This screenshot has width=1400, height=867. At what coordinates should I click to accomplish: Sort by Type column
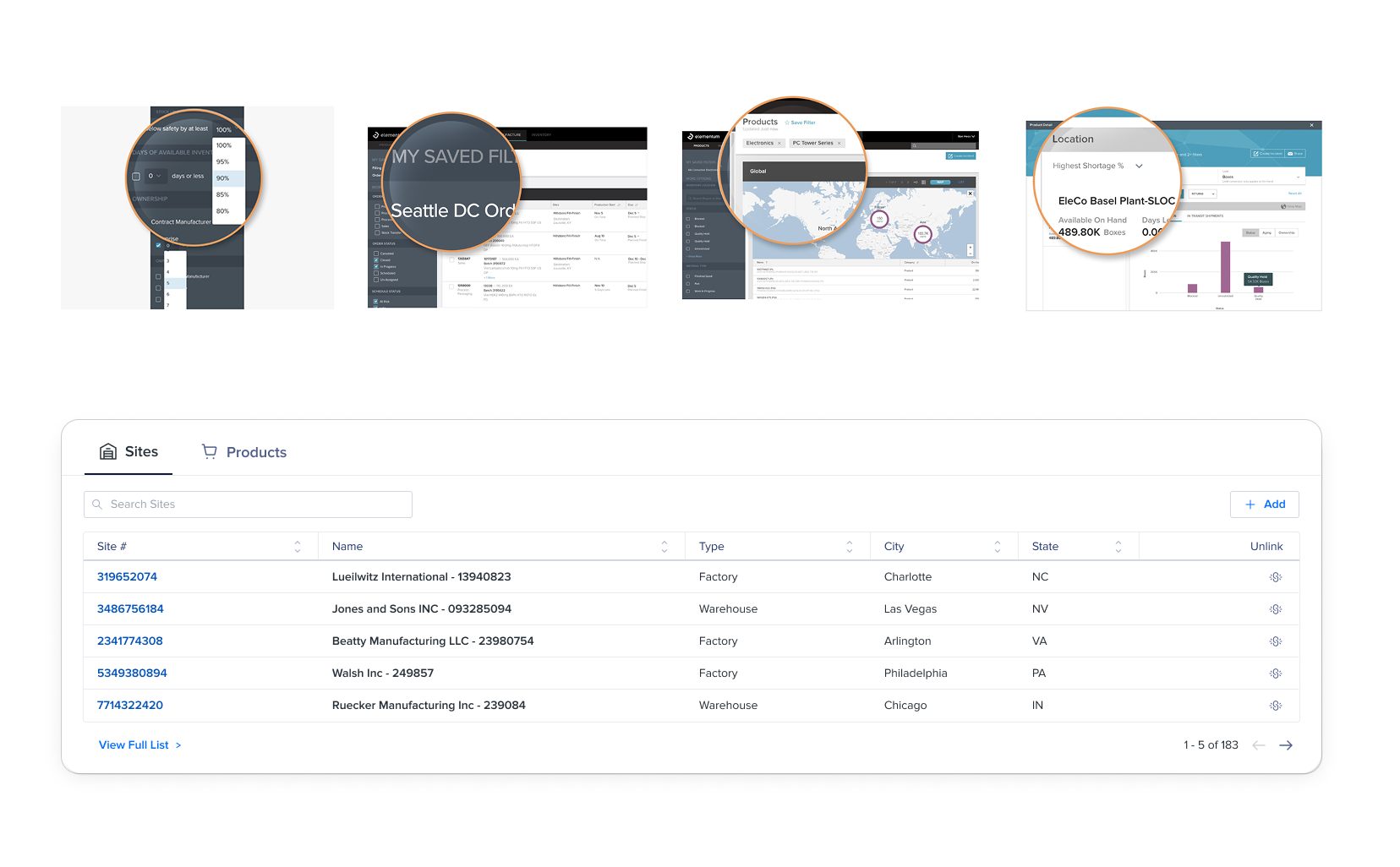[850, 547]
